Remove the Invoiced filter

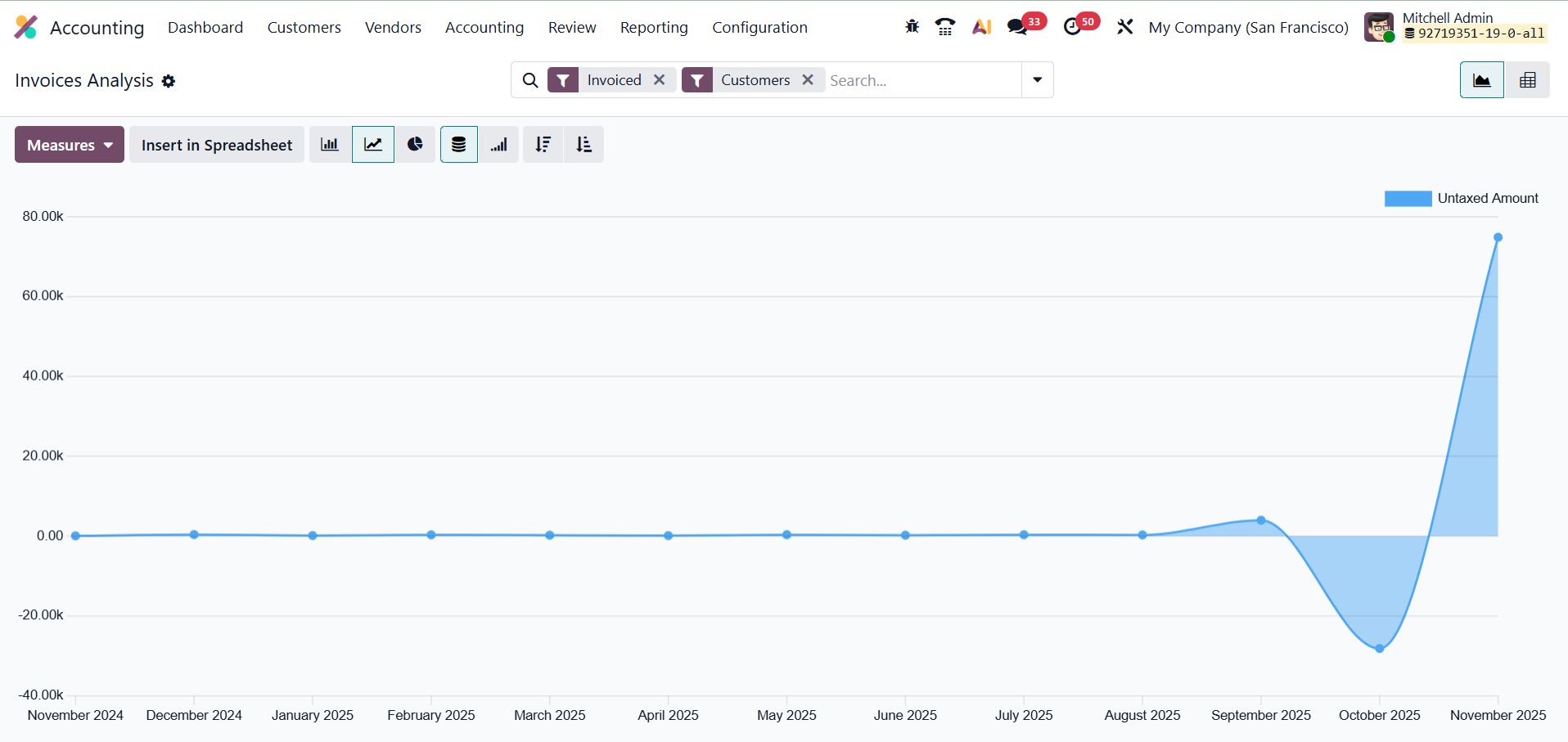pos(660,80)
